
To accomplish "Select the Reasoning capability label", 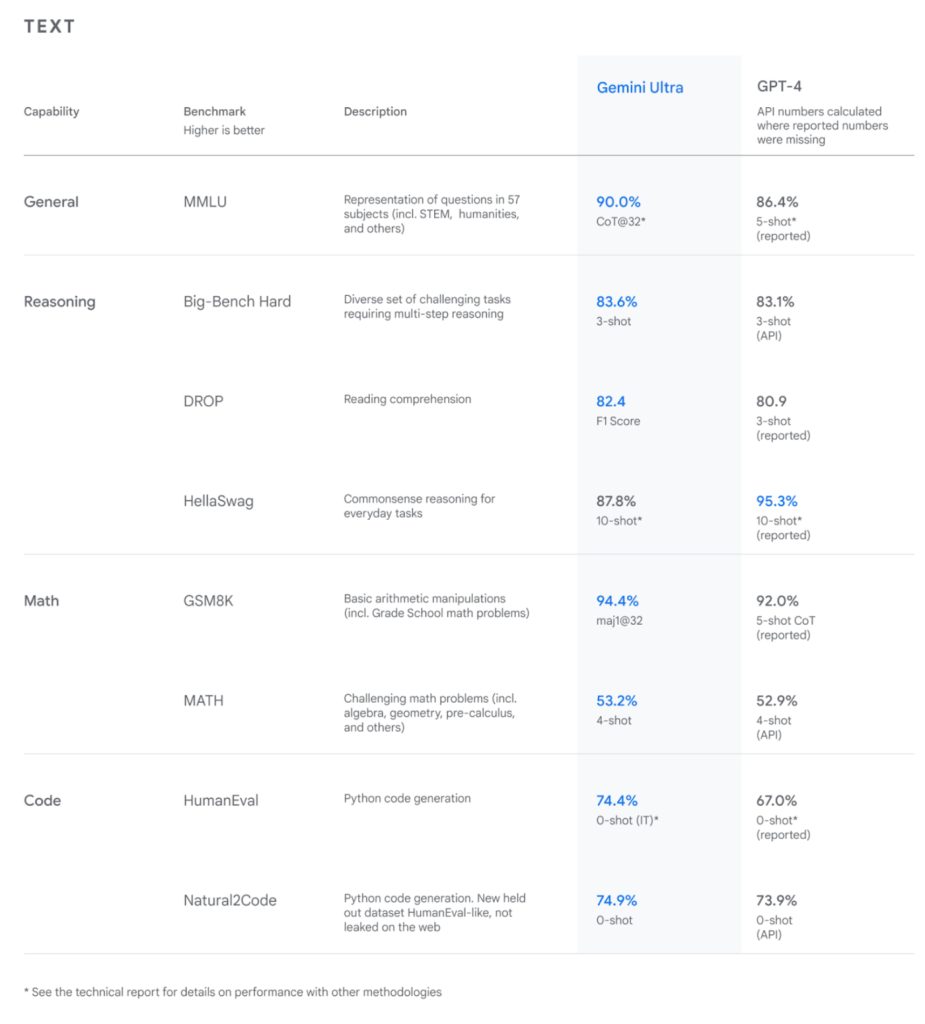I will 59,302.
